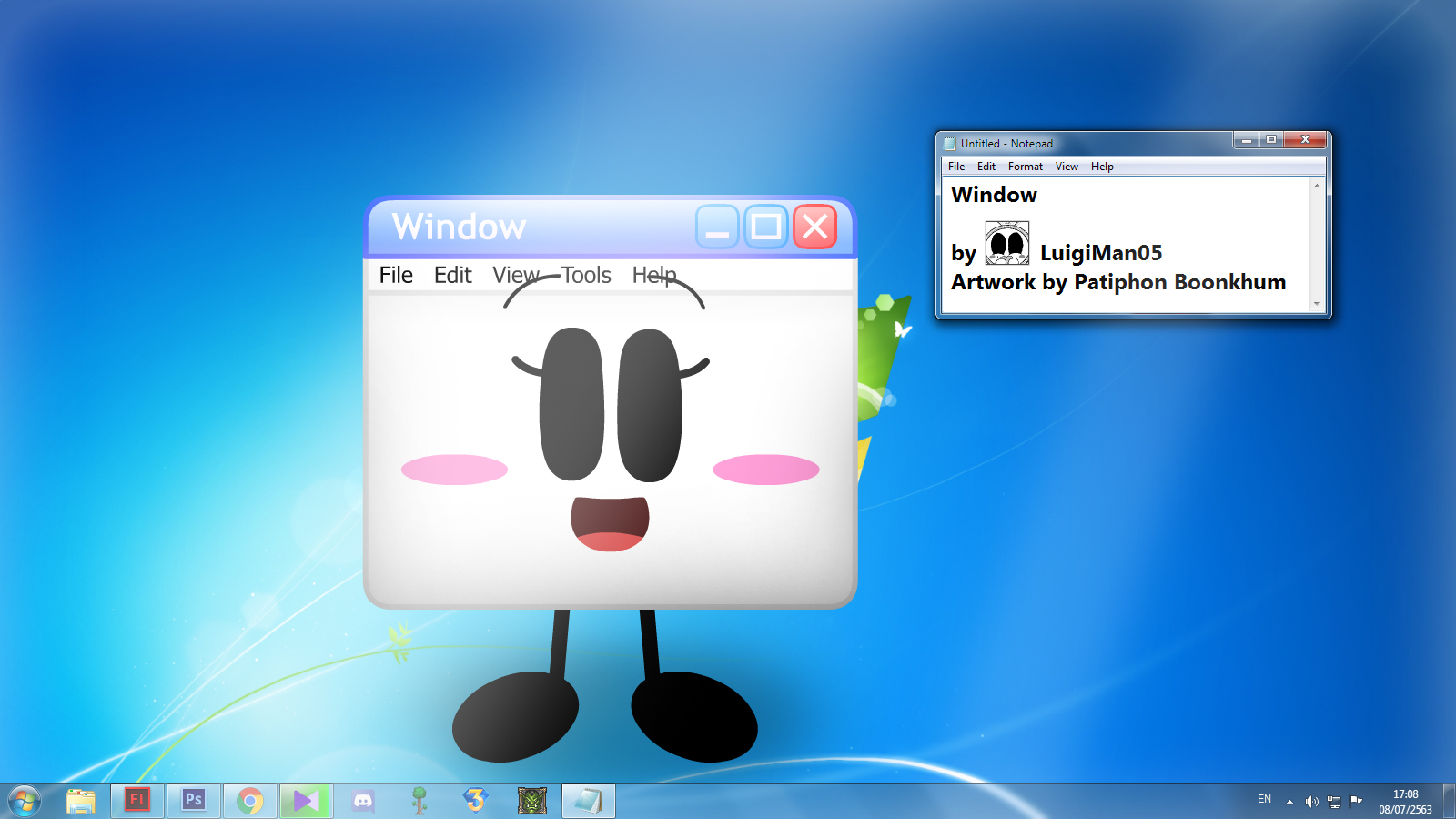The height and width of the screenshot is (819, 1456).
Task: Switch to Adobe Flash in the taskbar
Action: pos(137,801)
